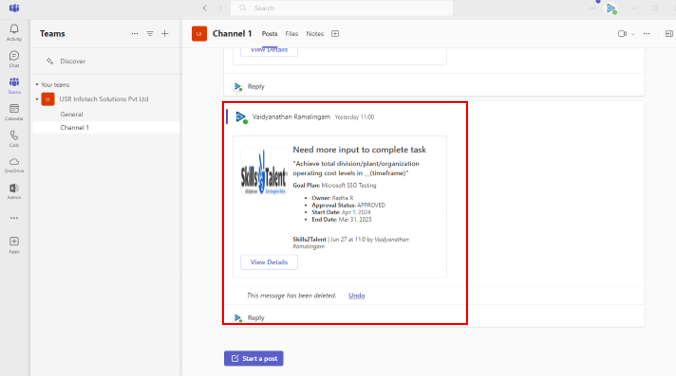Image resolution: width=676 pixels, height=378 pixels.
Task: Go forward with the navigation arrow
Action: (220, 8)
